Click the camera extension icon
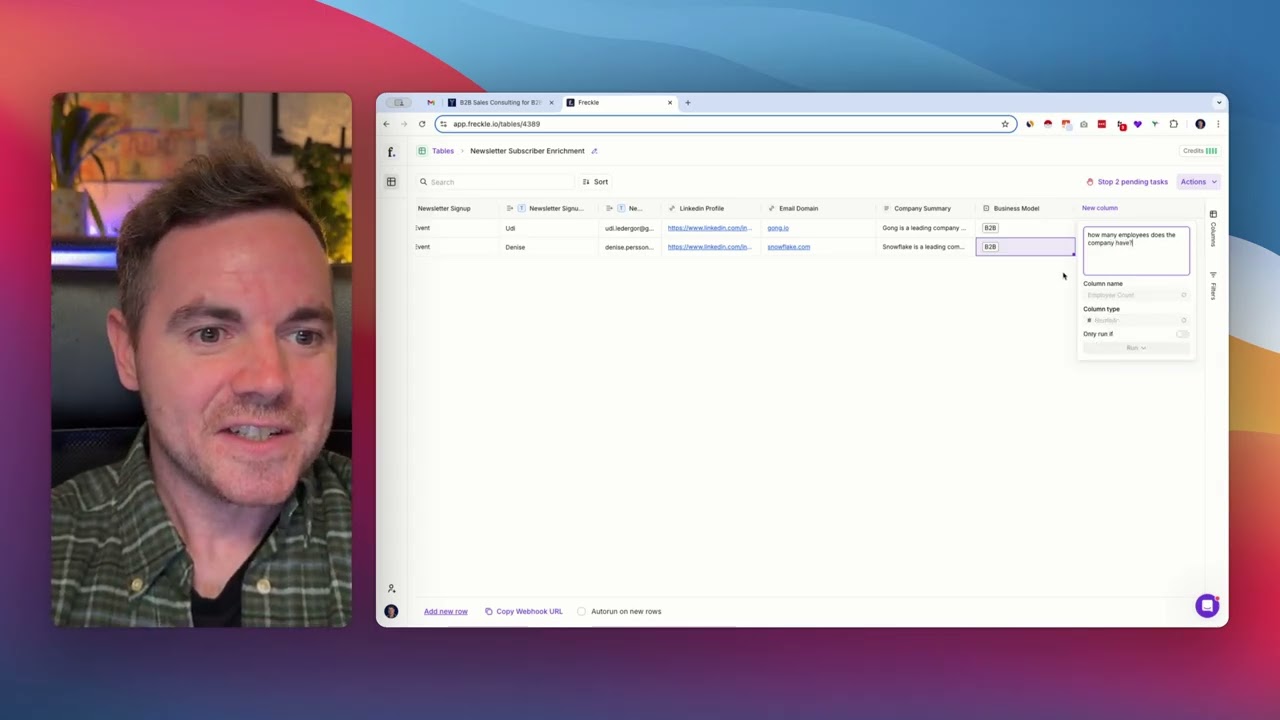Image resolution: width=1280 pixels, height=720 pixels. (1083, 124)
